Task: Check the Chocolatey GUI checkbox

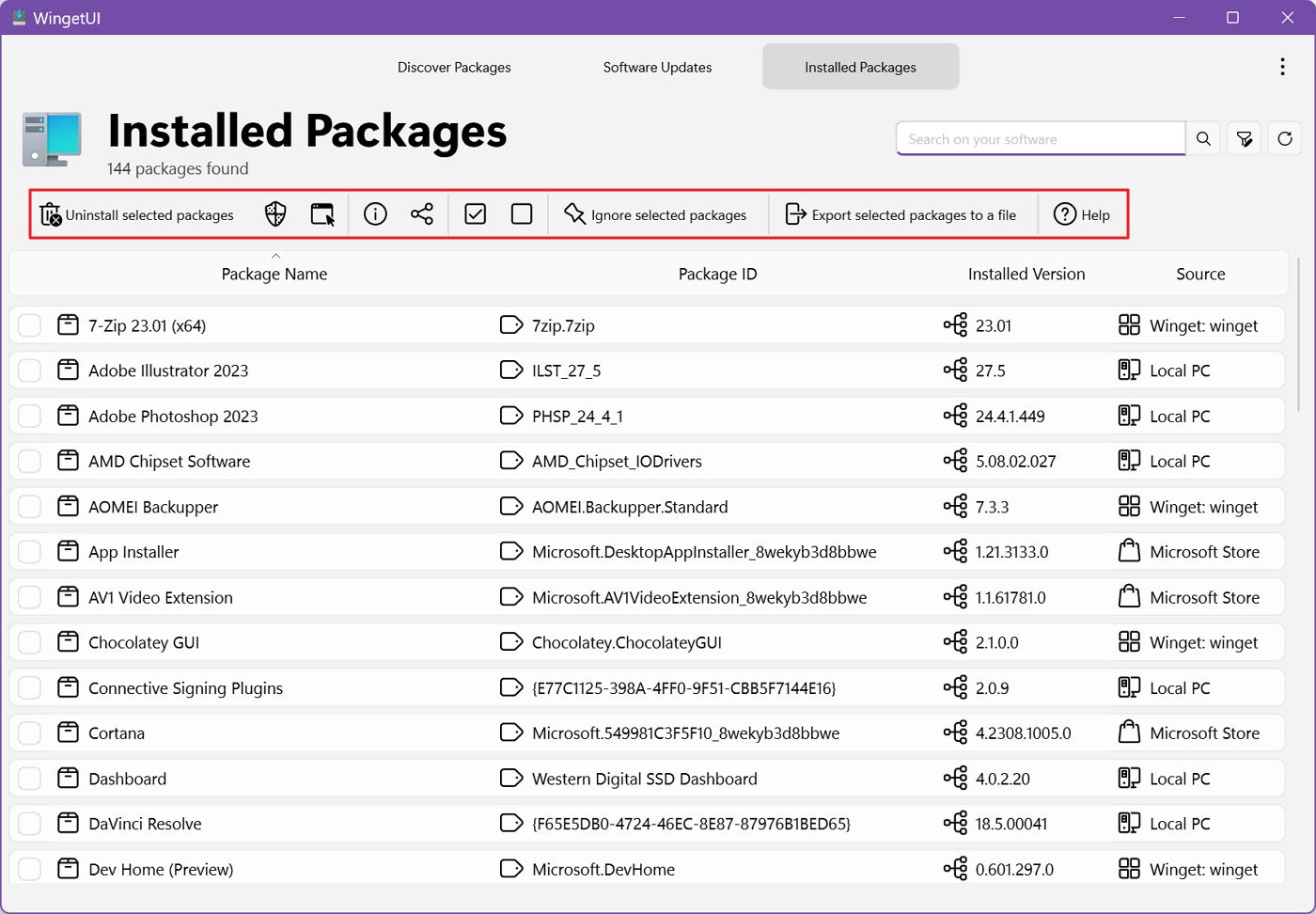Action: click(30, 642)
